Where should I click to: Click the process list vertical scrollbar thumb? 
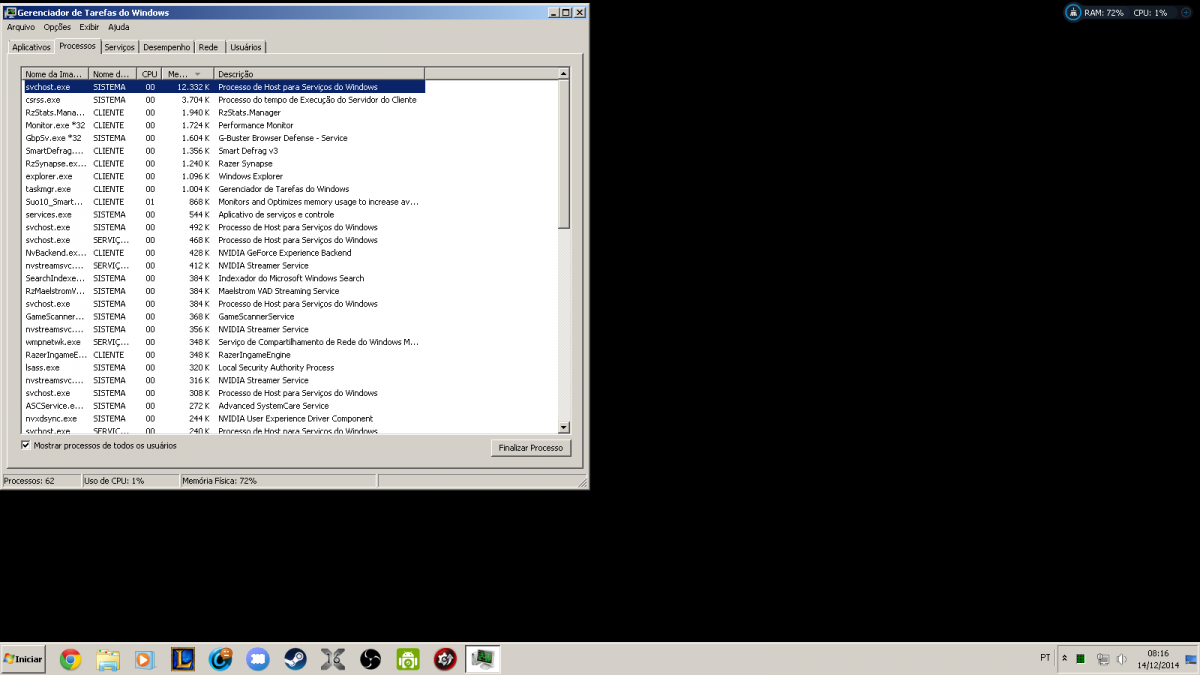coord(564,155)
